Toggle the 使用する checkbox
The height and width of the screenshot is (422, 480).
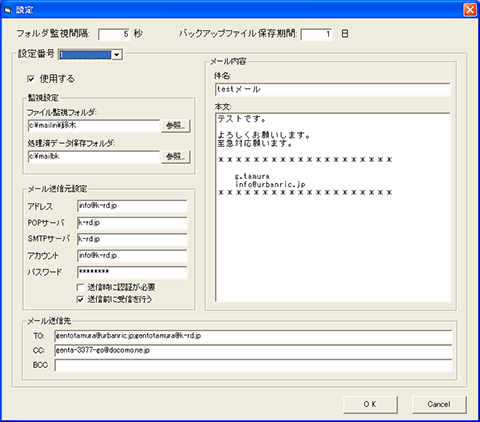click(x=31, y=79)
